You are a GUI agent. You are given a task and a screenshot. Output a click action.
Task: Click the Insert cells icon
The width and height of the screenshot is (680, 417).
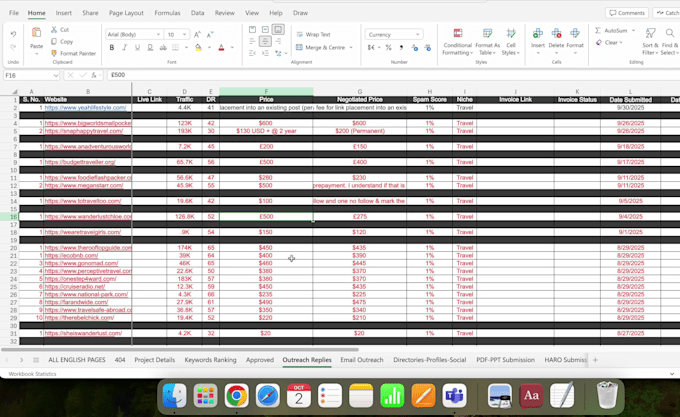tap(538, 33)
